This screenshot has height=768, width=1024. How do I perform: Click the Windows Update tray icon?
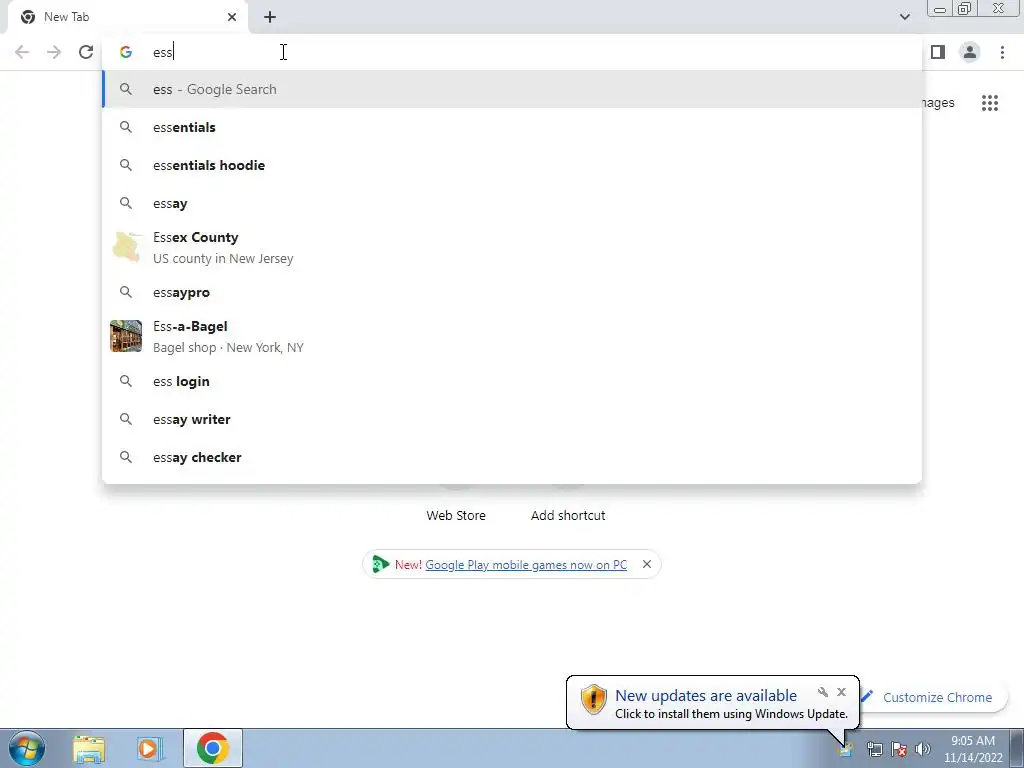pos(846,749)
